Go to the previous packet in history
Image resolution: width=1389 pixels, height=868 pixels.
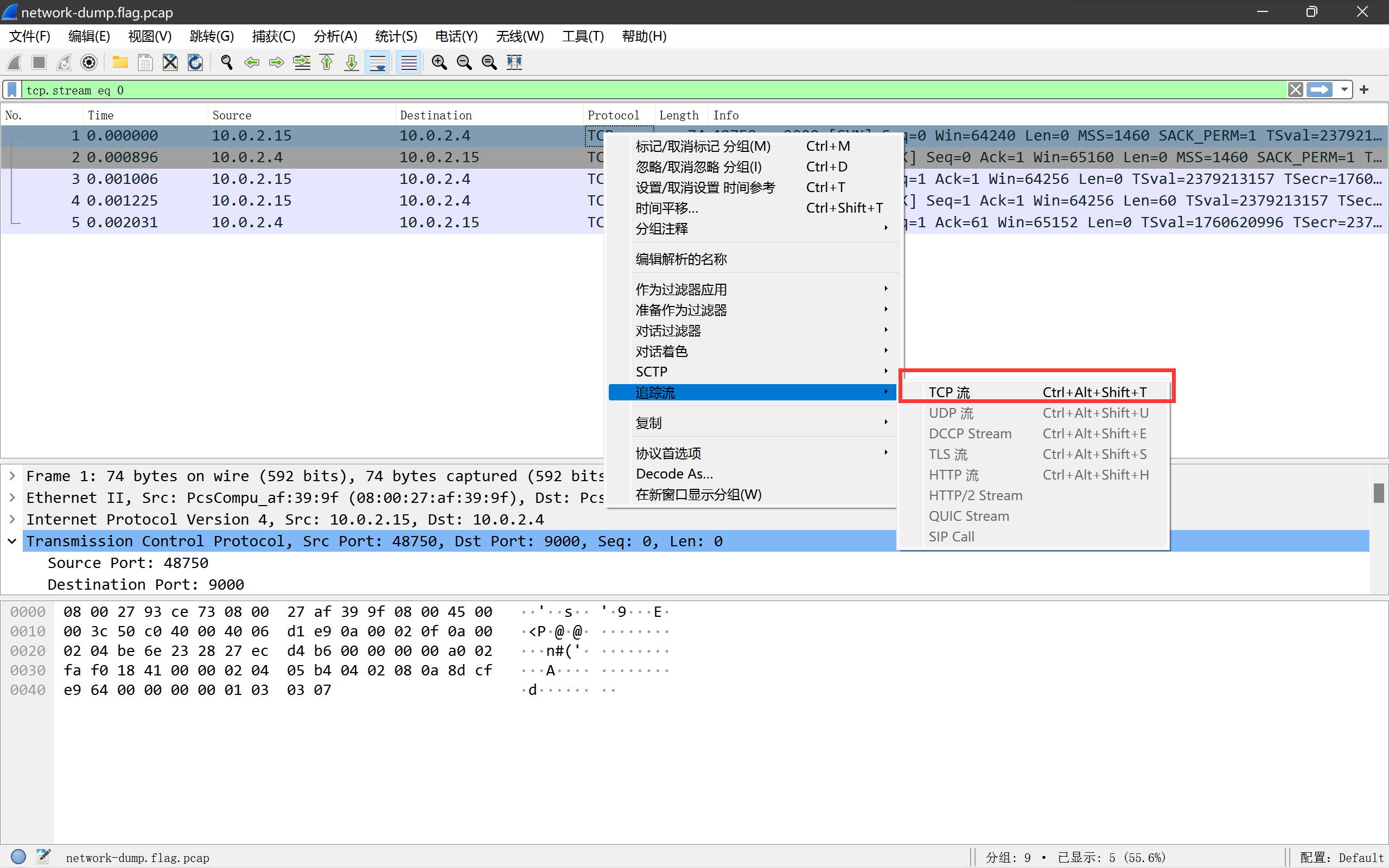click(x=251, y=62)
